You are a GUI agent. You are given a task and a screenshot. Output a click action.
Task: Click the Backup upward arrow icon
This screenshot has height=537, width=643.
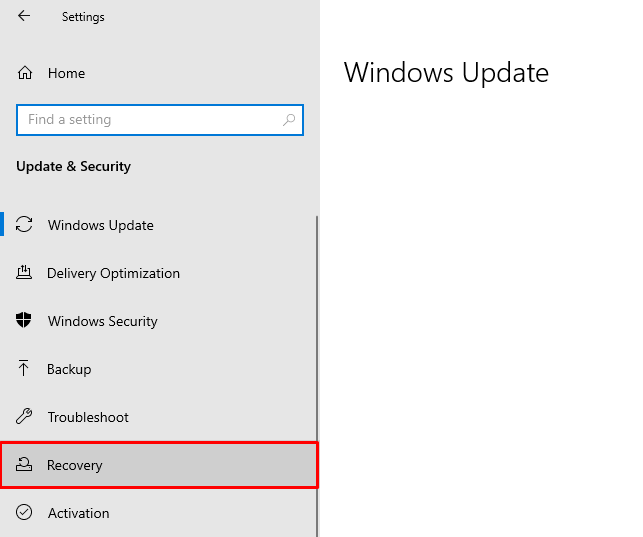[x=25, y=369]
